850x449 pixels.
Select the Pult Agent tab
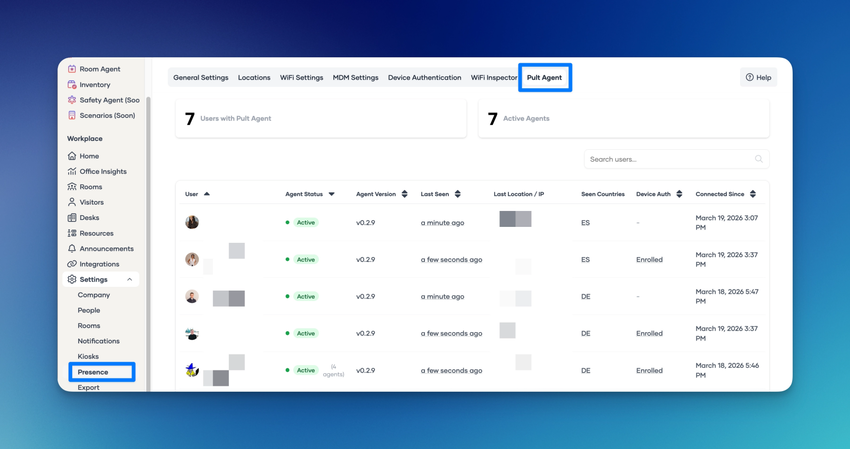544,77
